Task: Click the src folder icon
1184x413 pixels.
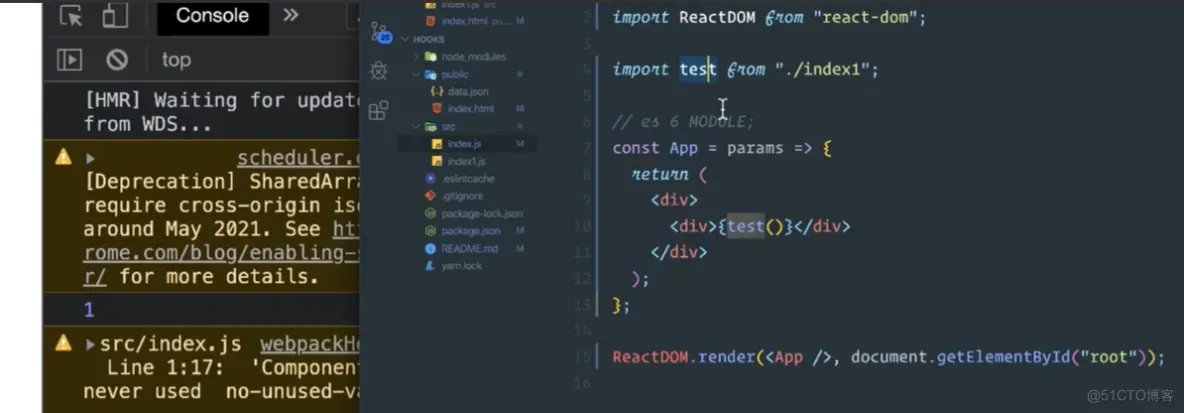Action: click(x=430, y=127)
